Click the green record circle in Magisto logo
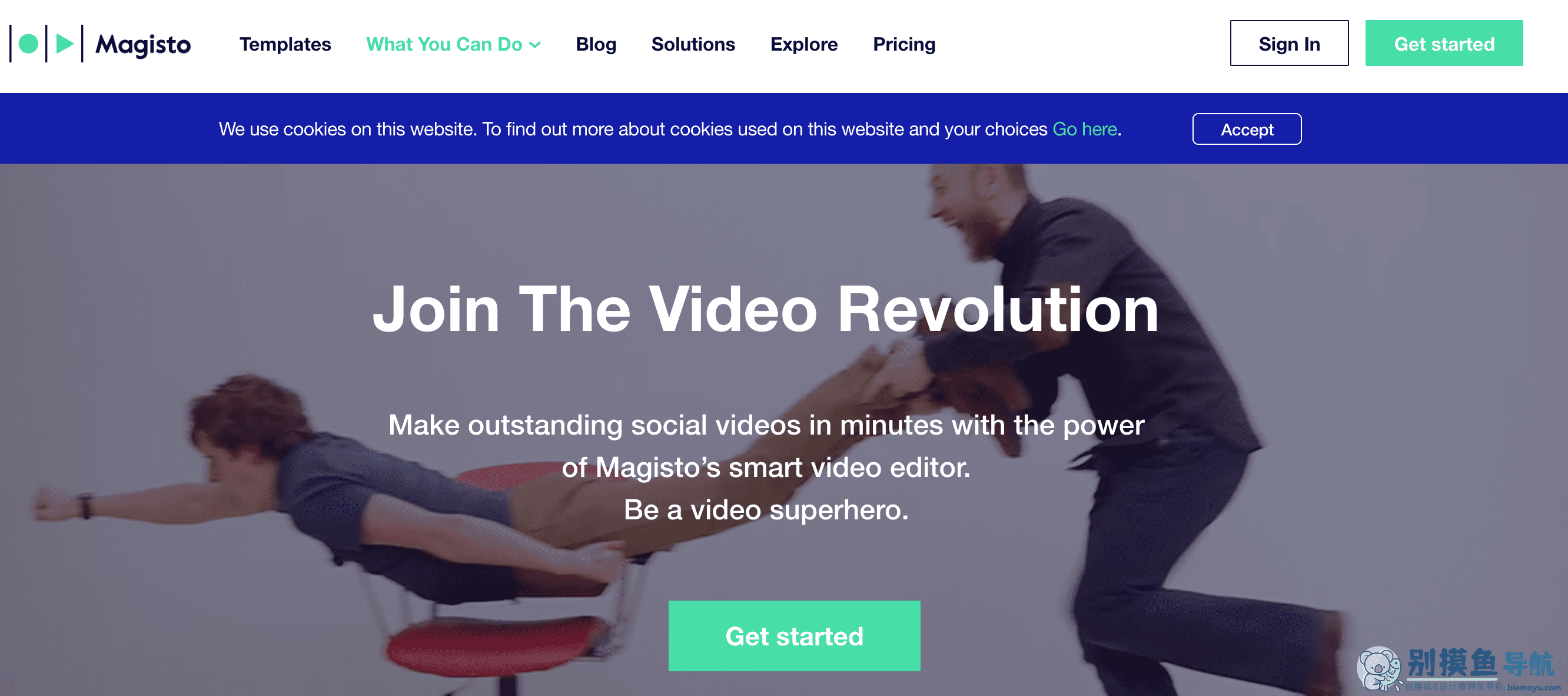The height and width of the screenshot is (696, 1568). [28, 44]
